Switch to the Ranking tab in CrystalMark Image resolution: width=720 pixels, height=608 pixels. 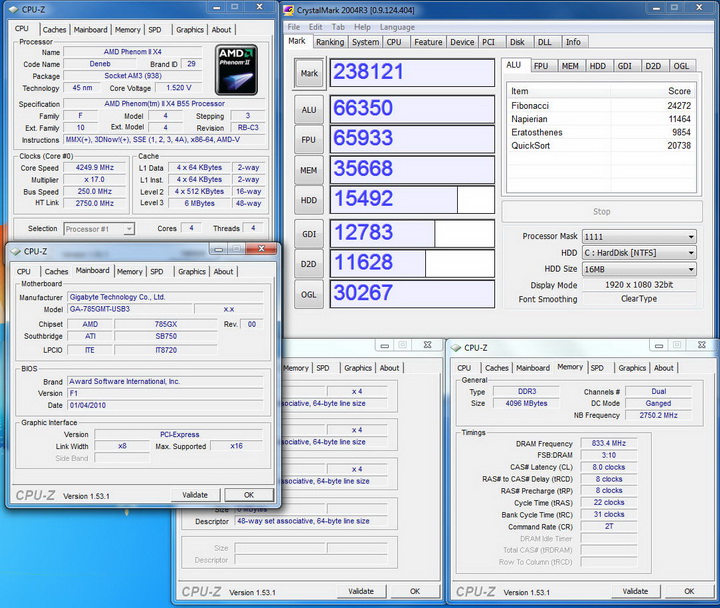(330, 42)
